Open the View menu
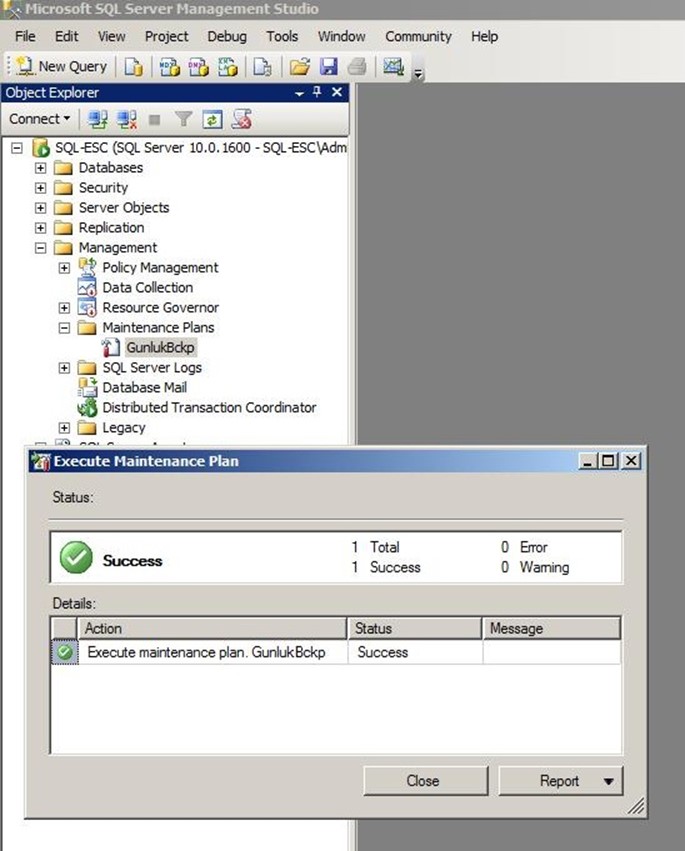This screenshot has width=685, height=851. click(111, 36)
